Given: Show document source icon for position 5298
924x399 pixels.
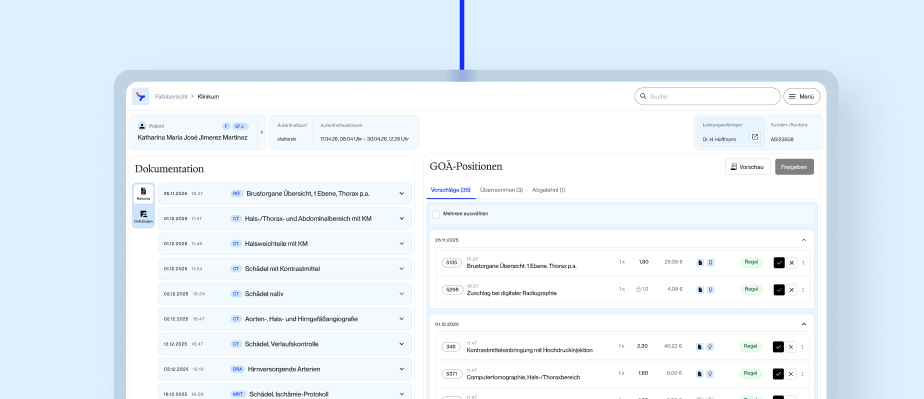Looking at the screenshot, I should 700,289.
